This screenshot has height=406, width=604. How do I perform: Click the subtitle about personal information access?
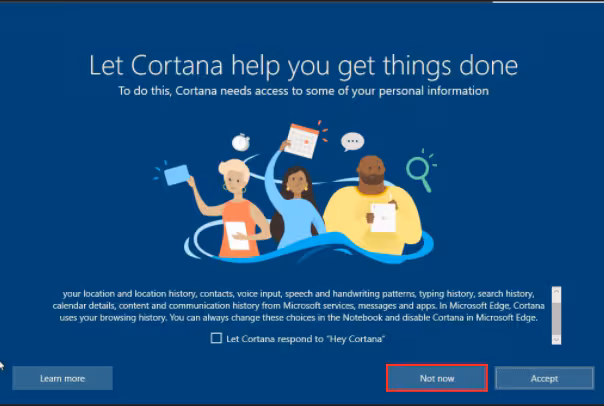point(304,91)
